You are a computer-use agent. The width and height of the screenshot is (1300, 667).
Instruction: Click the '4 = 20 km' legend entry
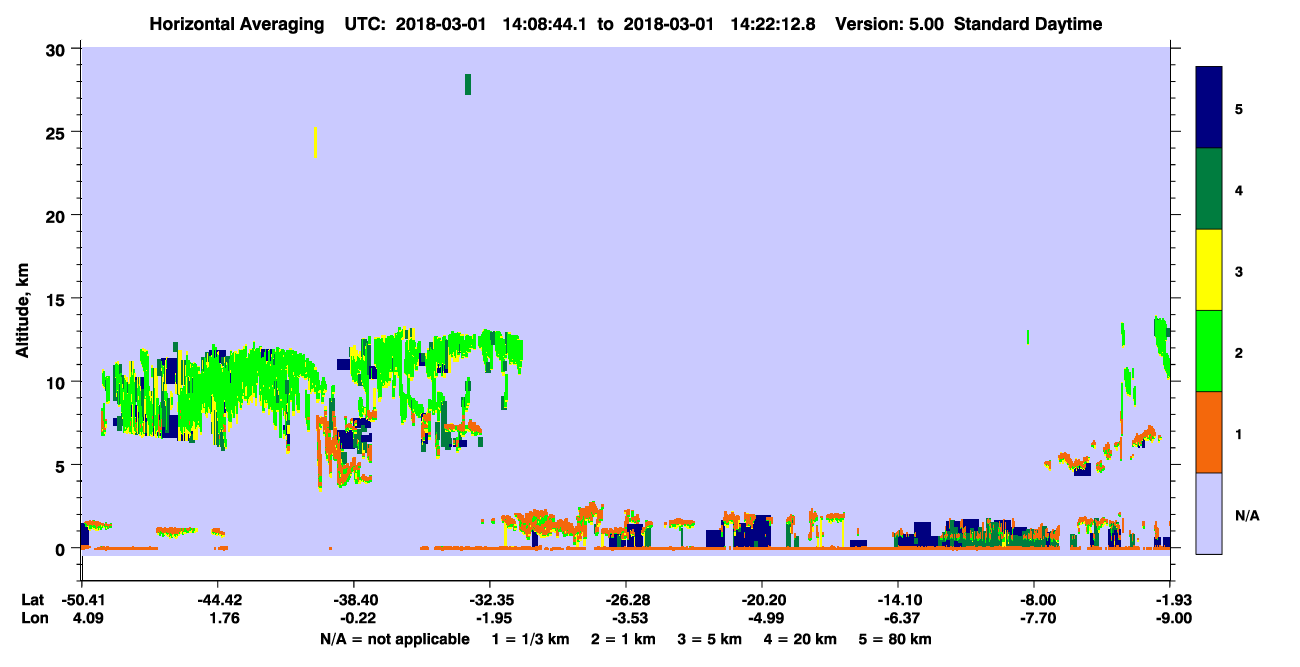tap(799, 639)
